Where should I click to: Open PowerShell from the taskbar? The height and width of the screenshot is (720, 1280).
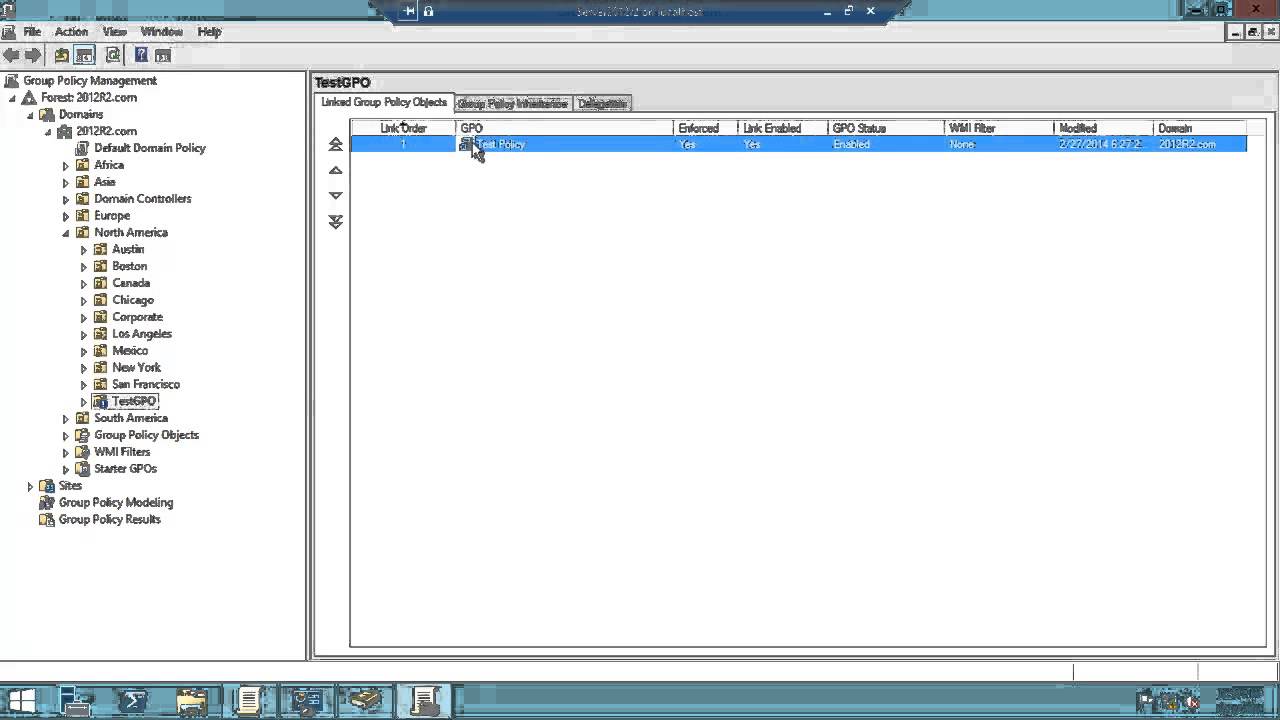133,701
